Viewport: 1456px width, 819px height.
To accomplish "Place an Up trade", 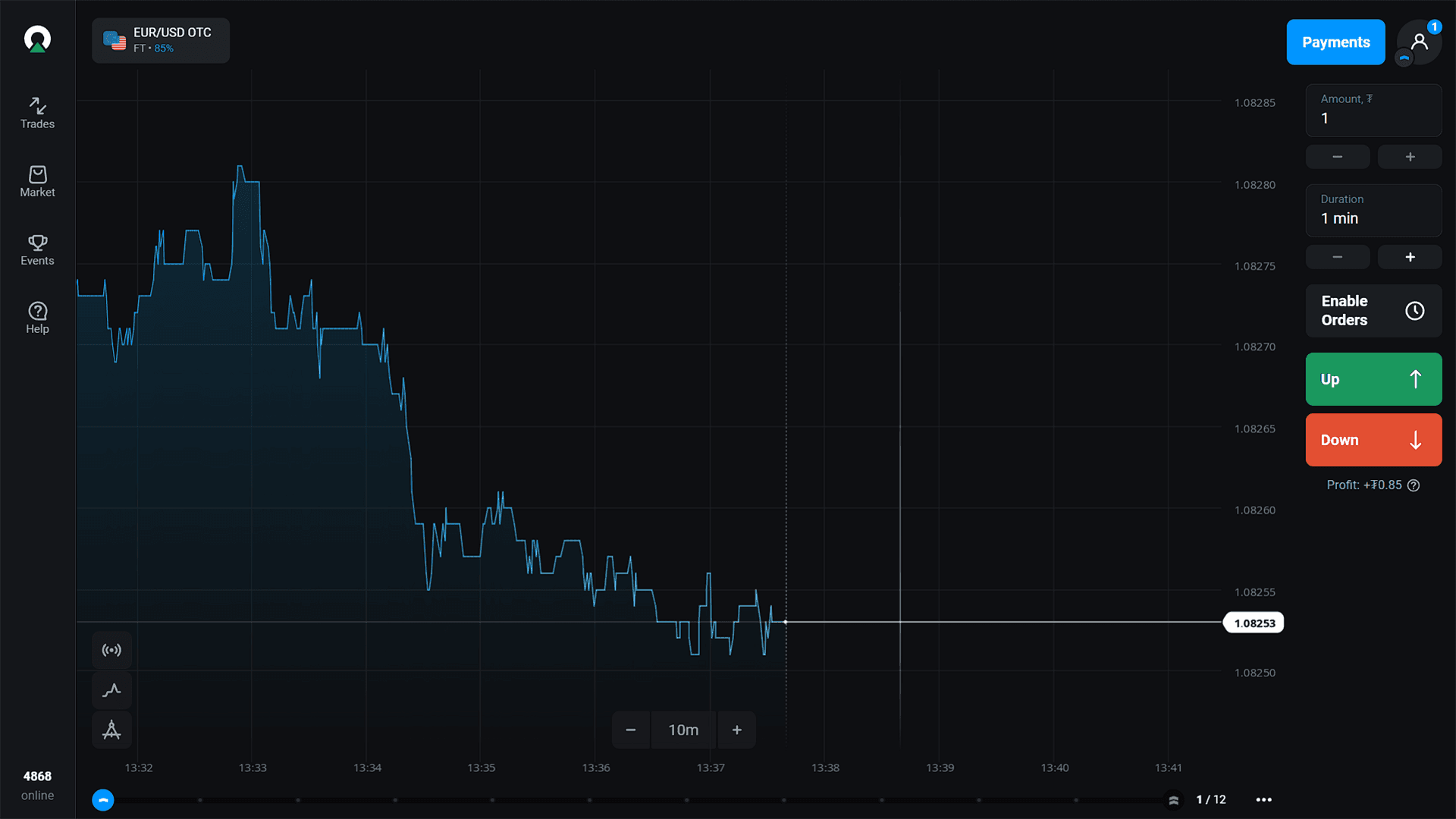I will [1373, 379].
